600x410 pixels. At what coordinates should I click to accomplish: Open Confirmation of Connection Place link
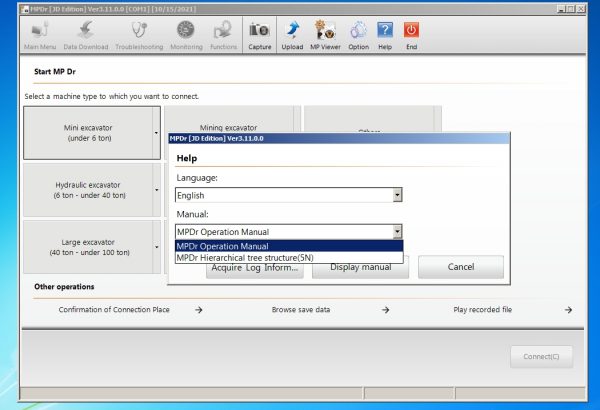pos(114,310)
